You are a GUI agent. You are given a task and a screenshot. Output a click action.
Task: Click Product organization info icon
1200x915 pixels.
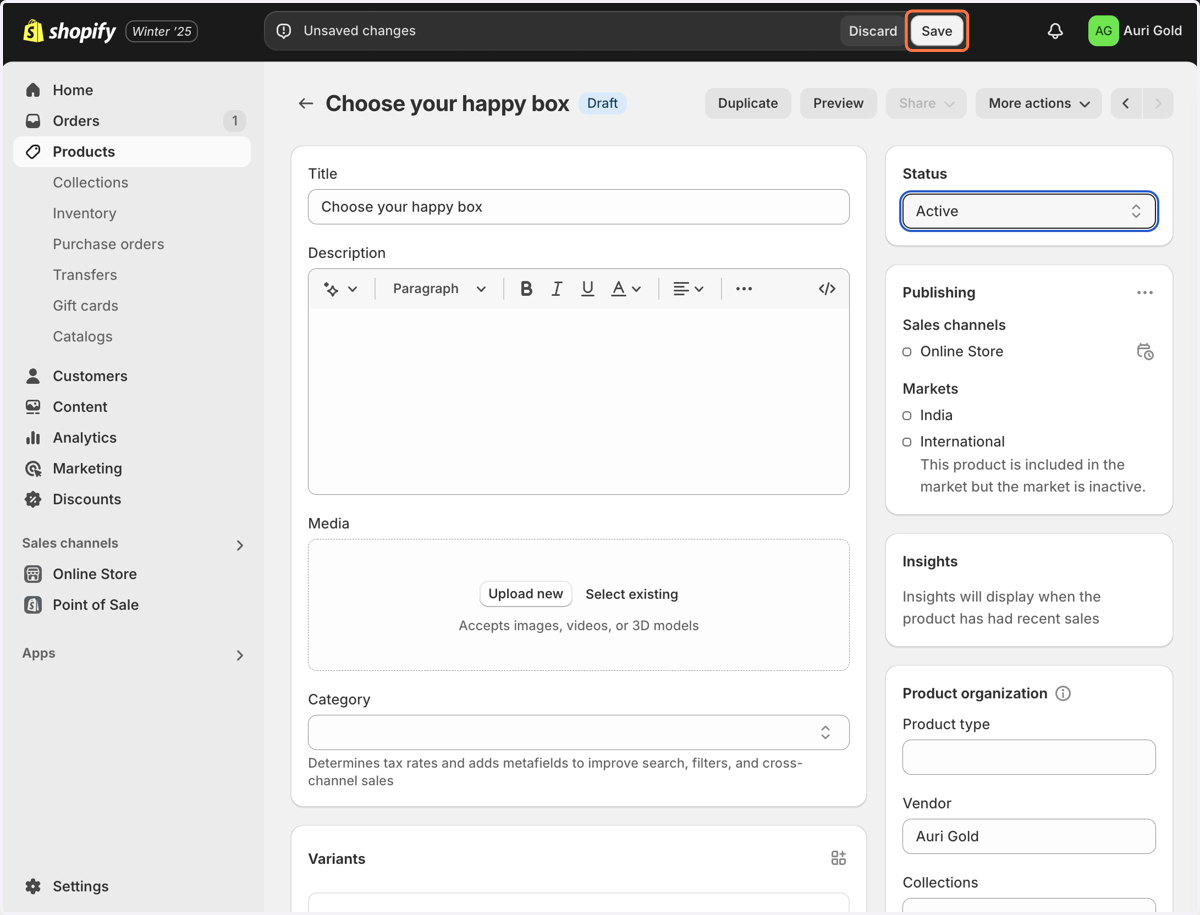tap(1063, 693)
